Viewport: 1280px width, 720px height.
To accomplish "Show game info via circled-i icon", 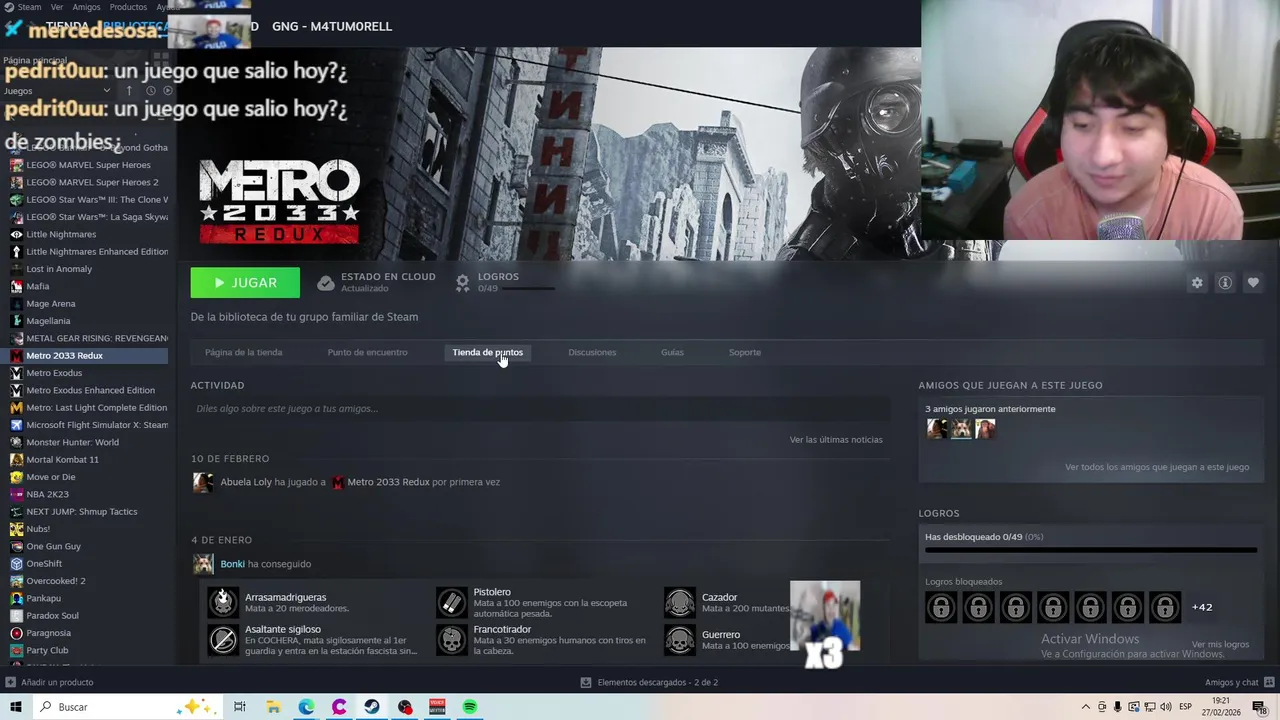I will pos(1225,283).
